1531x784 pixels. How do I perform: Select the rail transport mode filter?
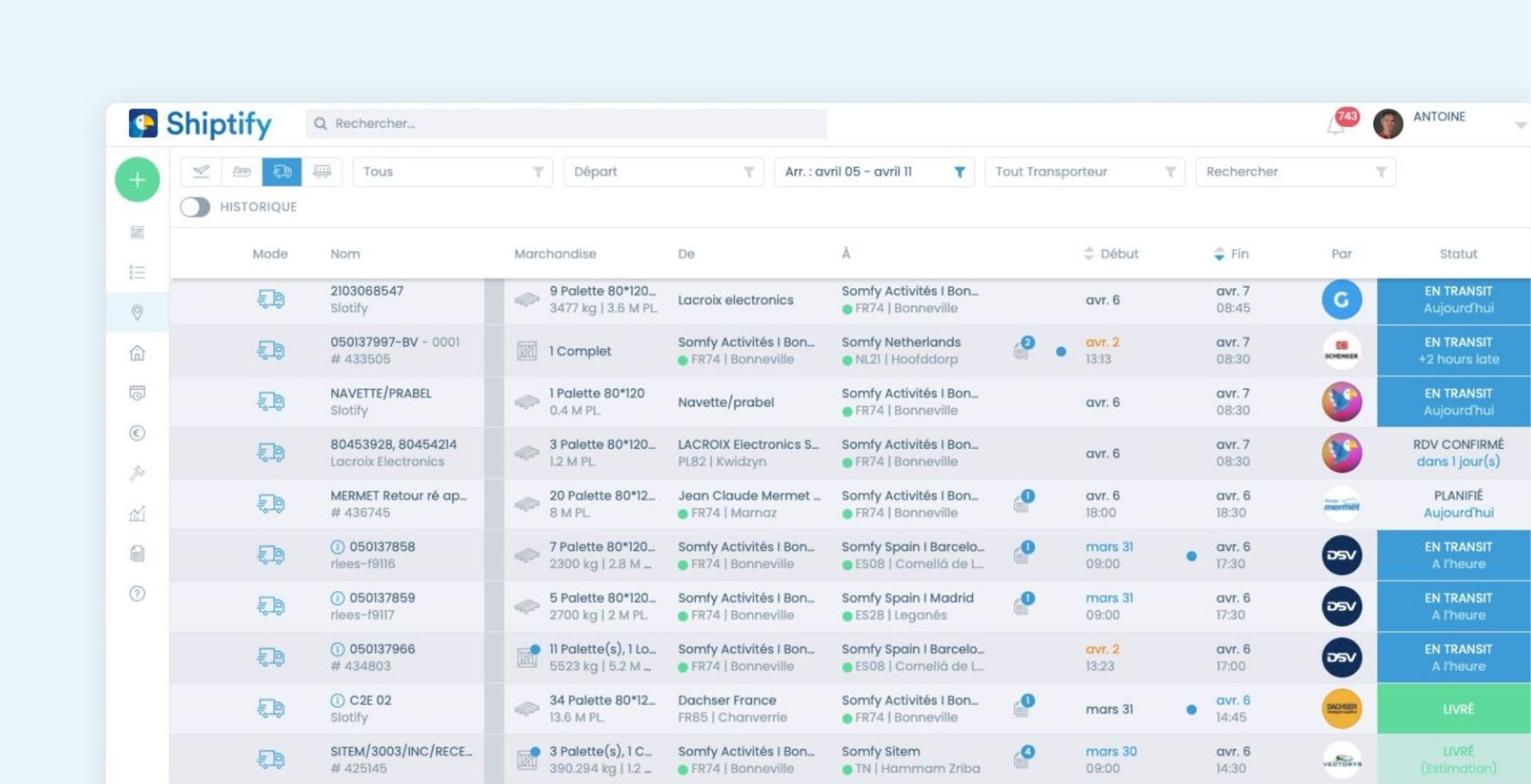point(321,171)
